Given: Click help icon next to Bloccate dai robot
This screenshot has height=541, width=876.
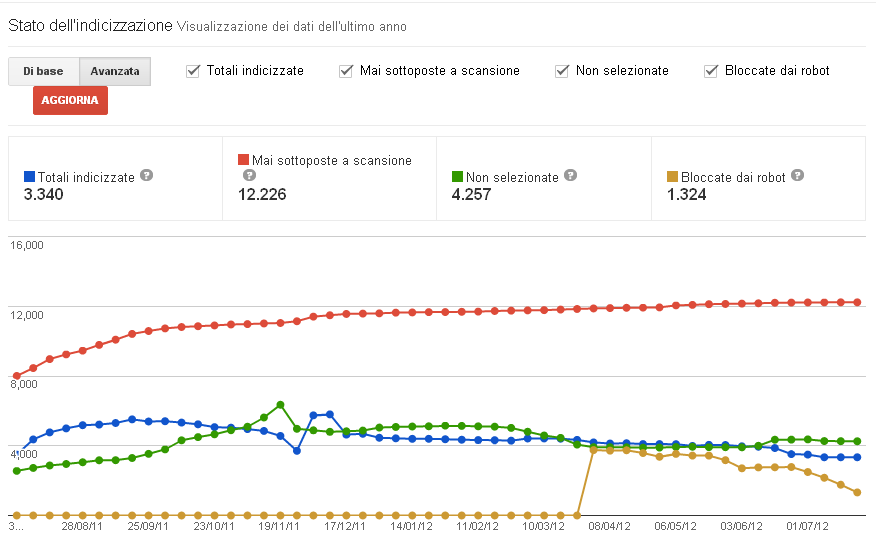Looking at the screenshot, I should pyautogui.click(x=798, y=175).
